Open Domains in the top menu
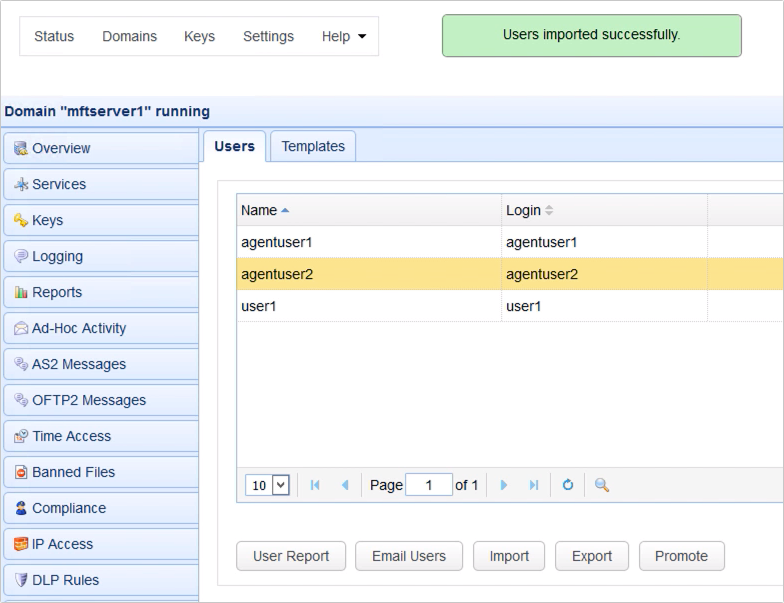 pos(129,36)
